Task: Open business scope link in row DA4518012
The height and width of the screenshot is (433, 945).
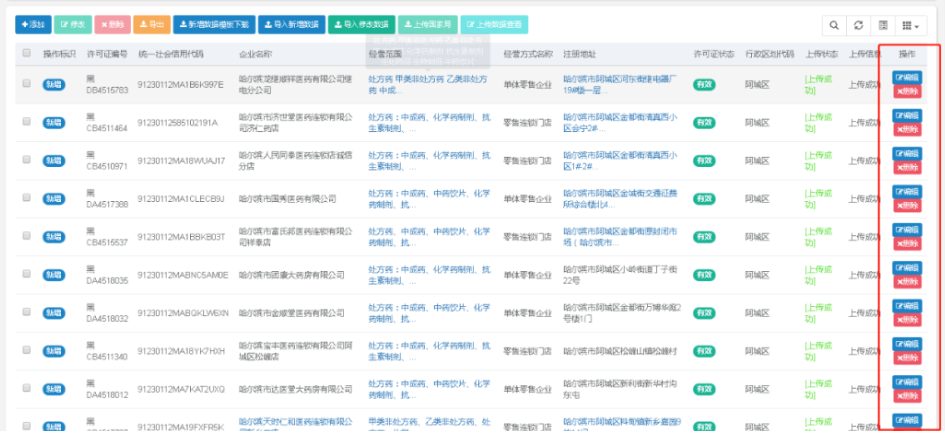Action: (x=429, y=389)
